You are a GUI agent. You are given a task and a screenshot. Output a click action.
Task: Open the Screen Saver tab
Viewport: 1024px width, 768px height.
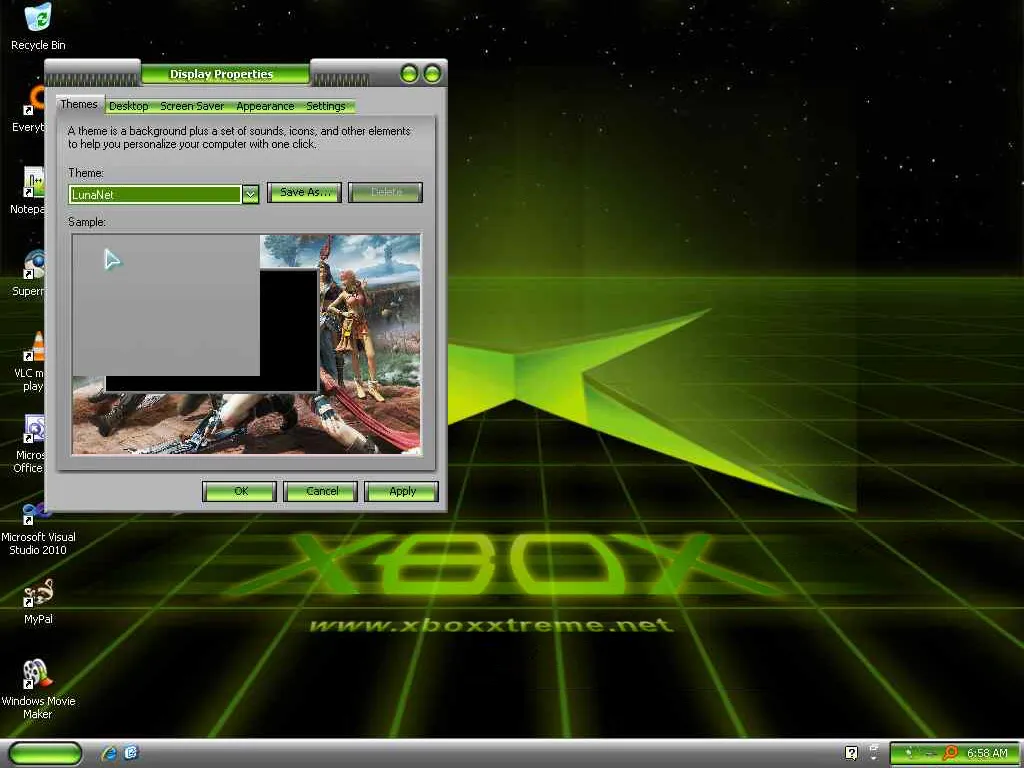click(x=192, y=106)
